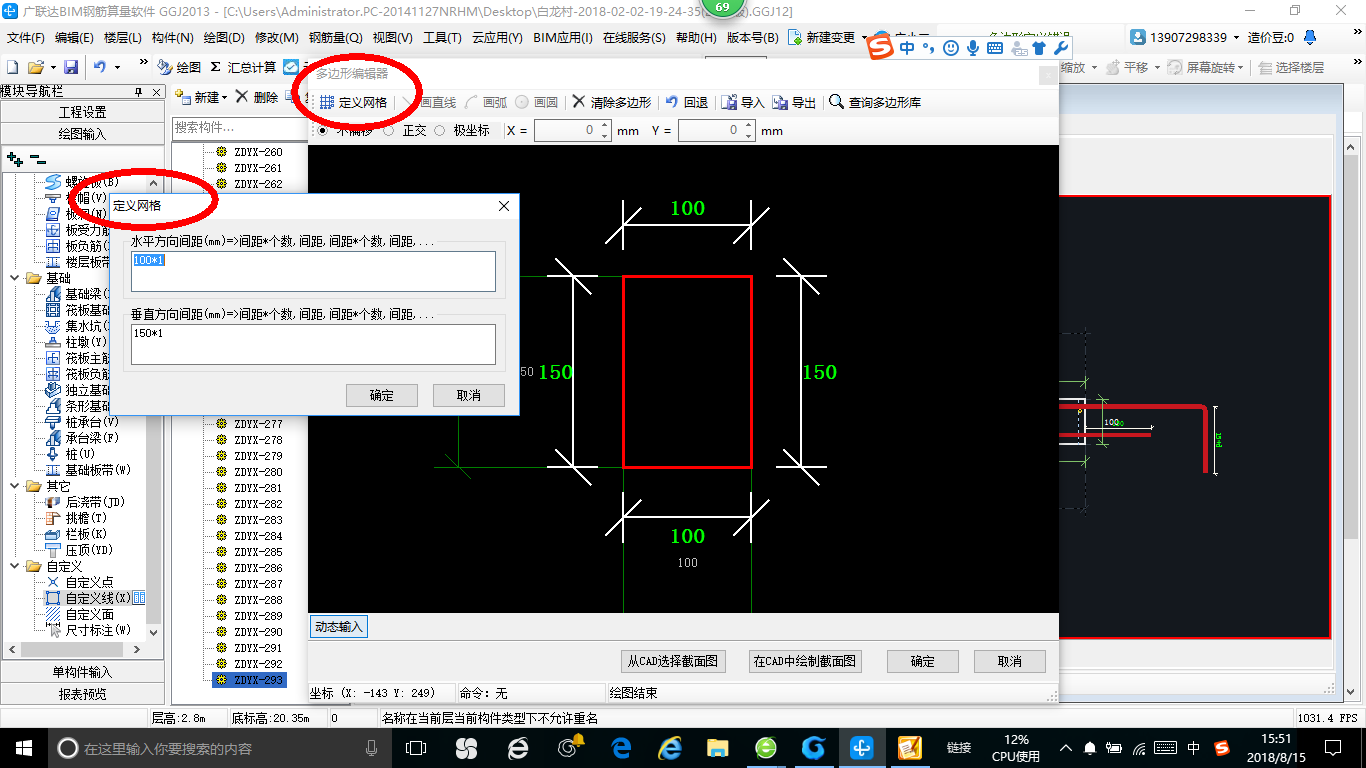The height and width of the screenshot is (768, 1366).
Task: Click 新建 button in component list
Action: (x=200, y=97)
